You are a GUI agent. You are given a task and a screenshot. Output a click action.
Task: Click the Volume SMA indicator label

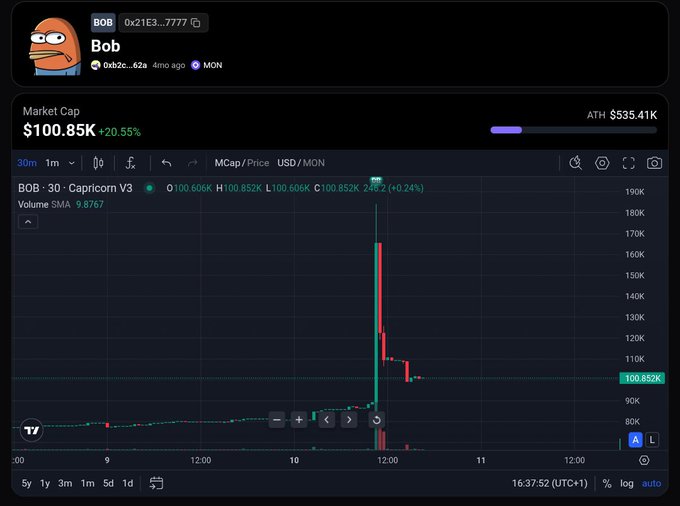point(44,205)
